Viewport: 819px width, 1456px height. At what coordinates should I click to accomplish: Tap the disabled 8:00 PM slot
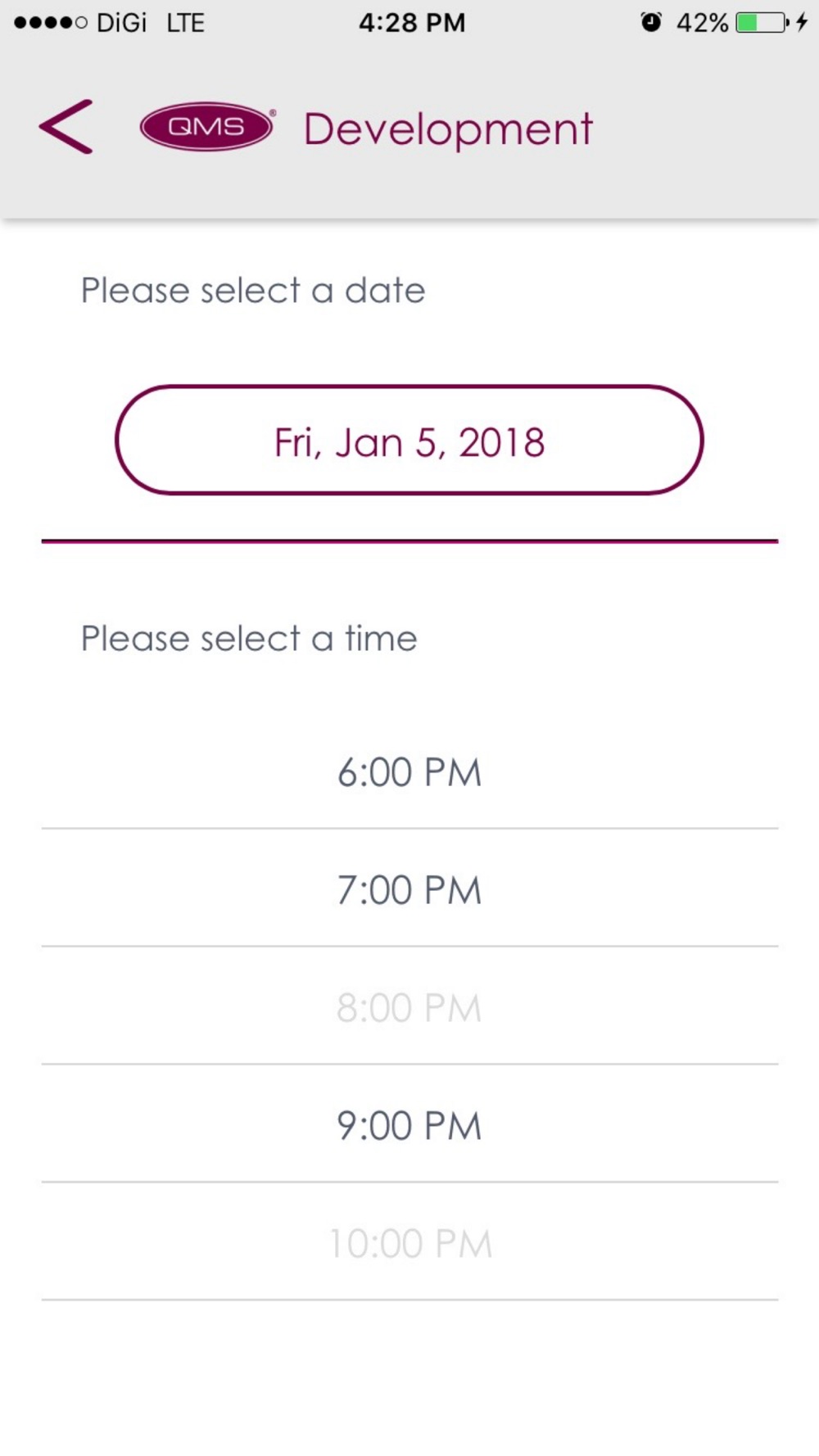point(409,1006)
